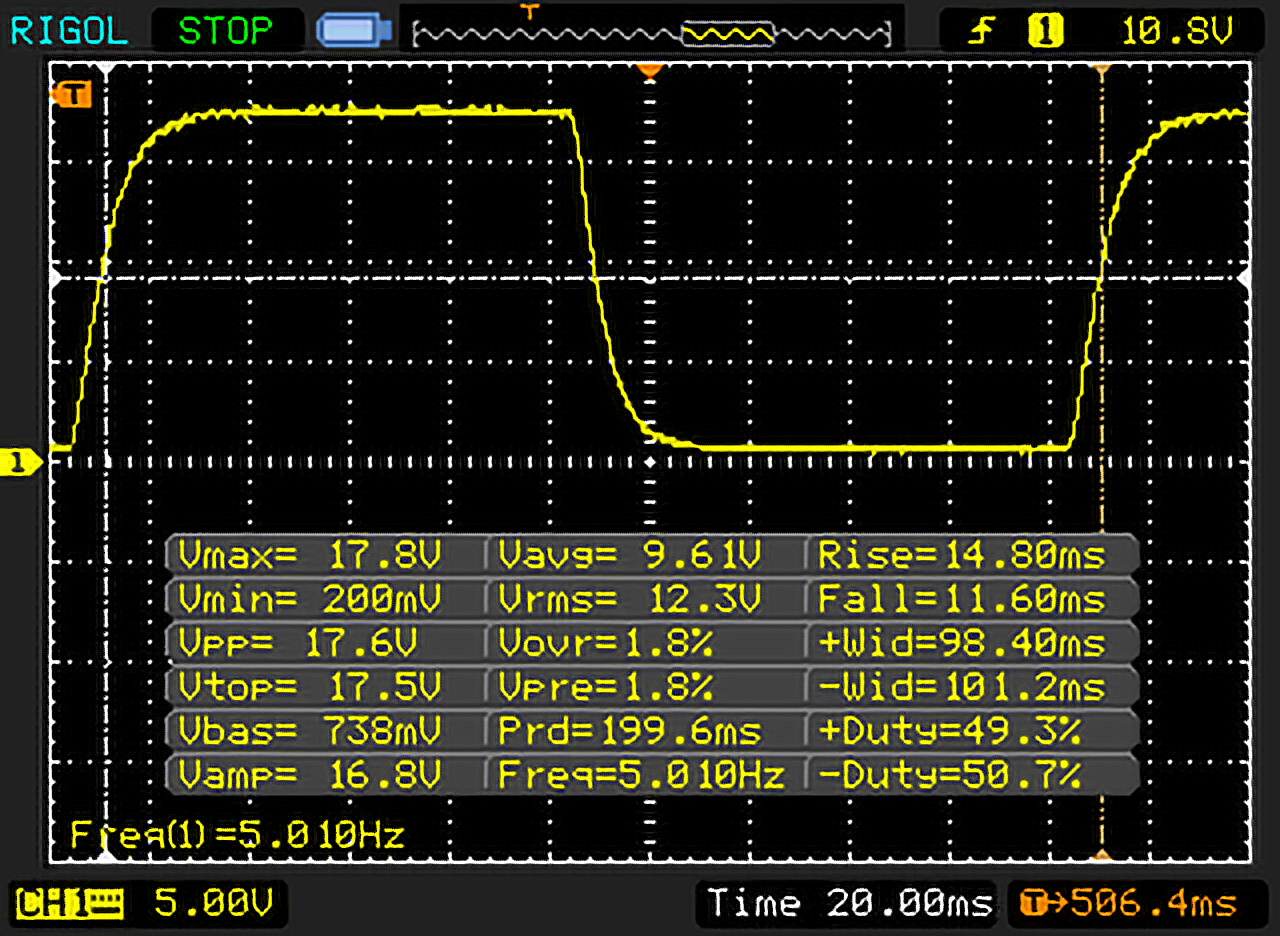Click the Vmax= 17.8V measurement

click(310, 554)
